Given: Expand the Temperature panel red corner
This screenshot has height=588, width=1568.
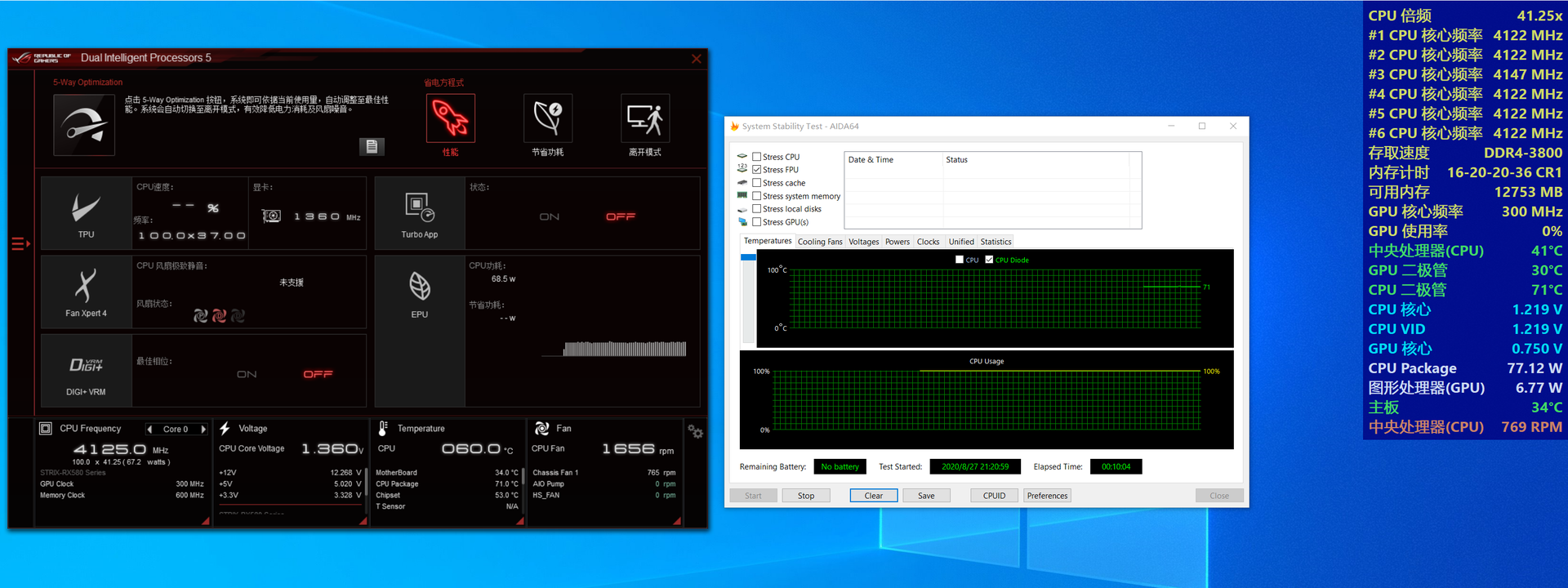Looking at the screenshot, I should [520, 520].
